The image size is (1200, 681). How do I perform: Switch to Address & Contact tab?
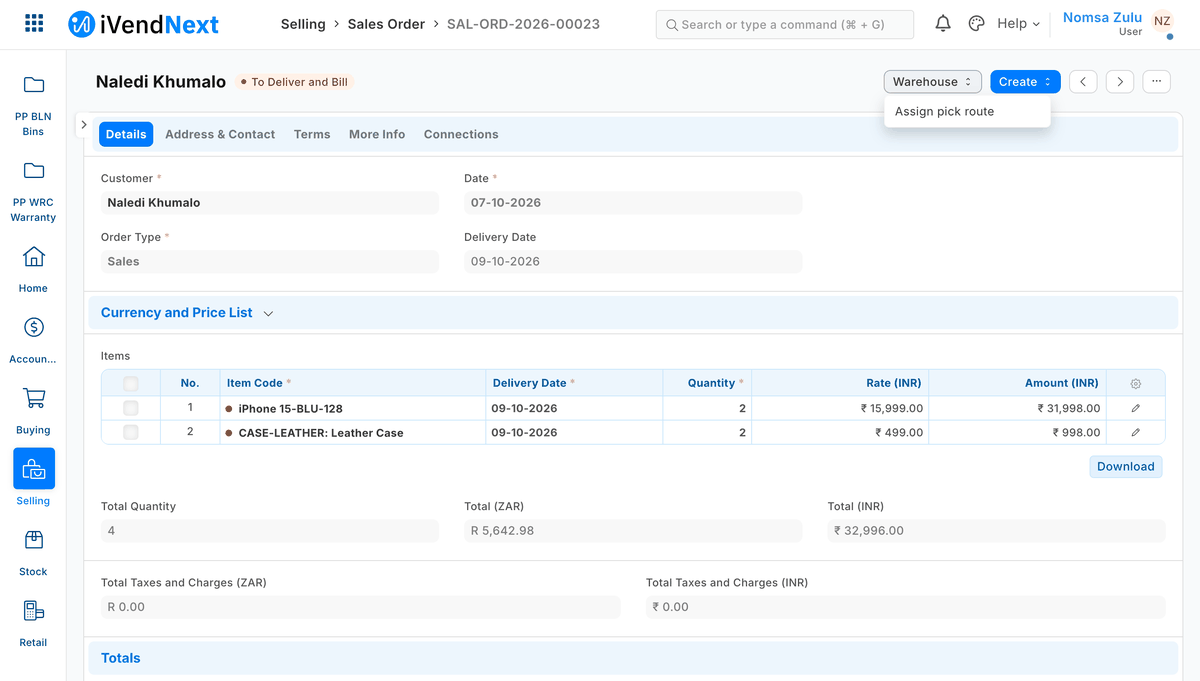tap(220, 134)
